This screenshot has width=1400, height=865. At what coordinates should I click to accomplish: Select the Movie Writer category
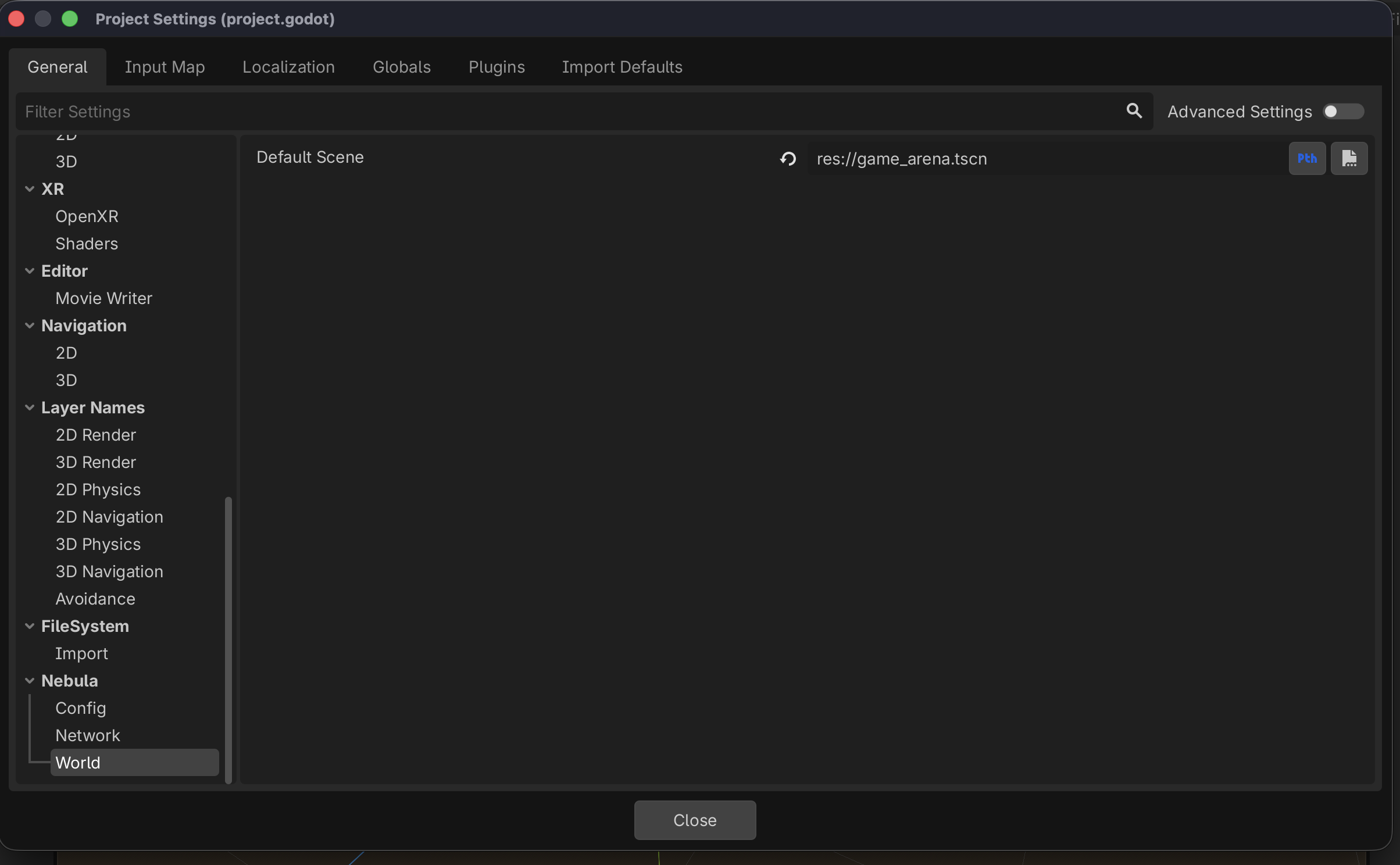(103, 298)
